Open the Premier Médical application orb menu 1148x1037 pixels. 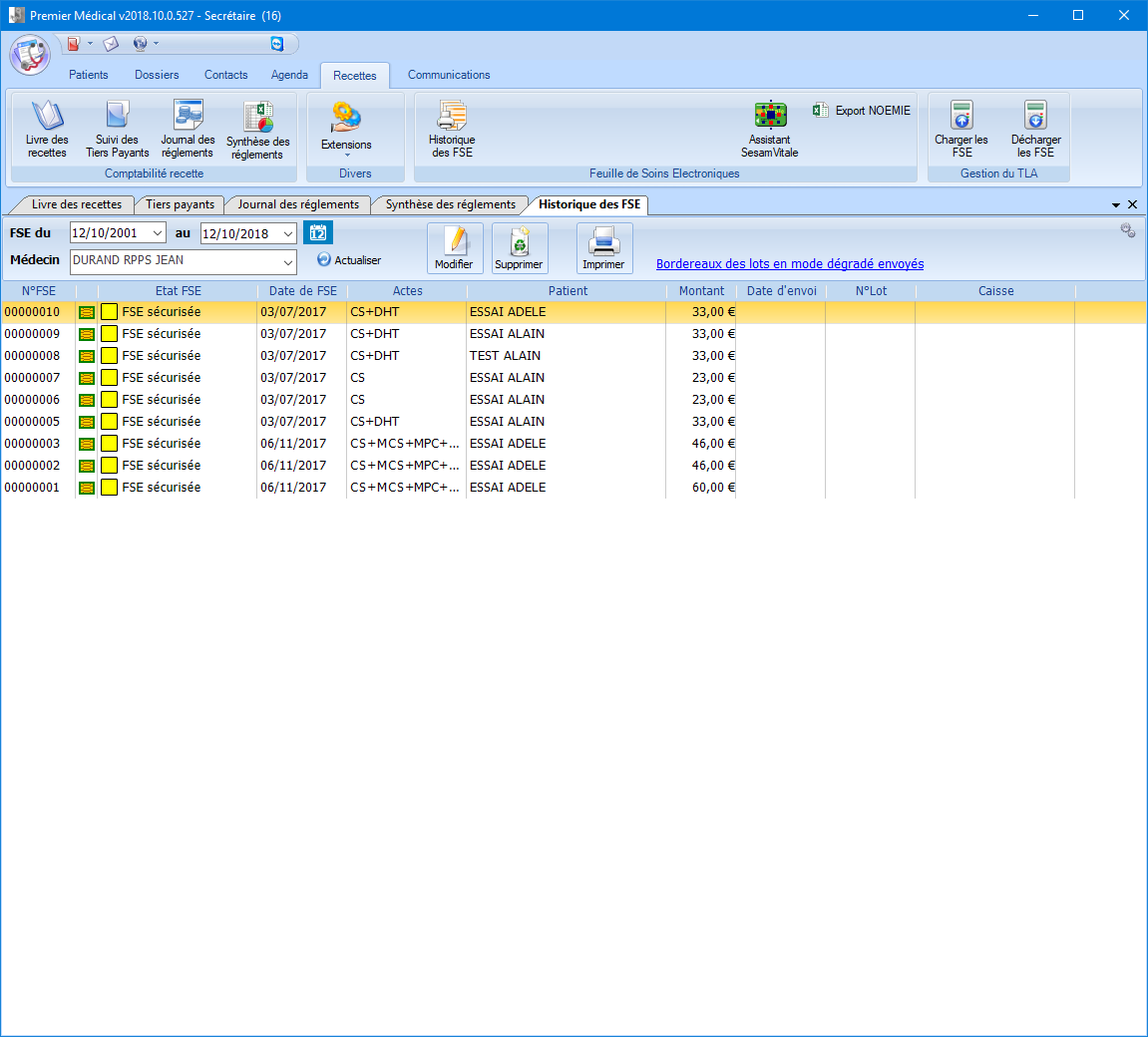30,55
